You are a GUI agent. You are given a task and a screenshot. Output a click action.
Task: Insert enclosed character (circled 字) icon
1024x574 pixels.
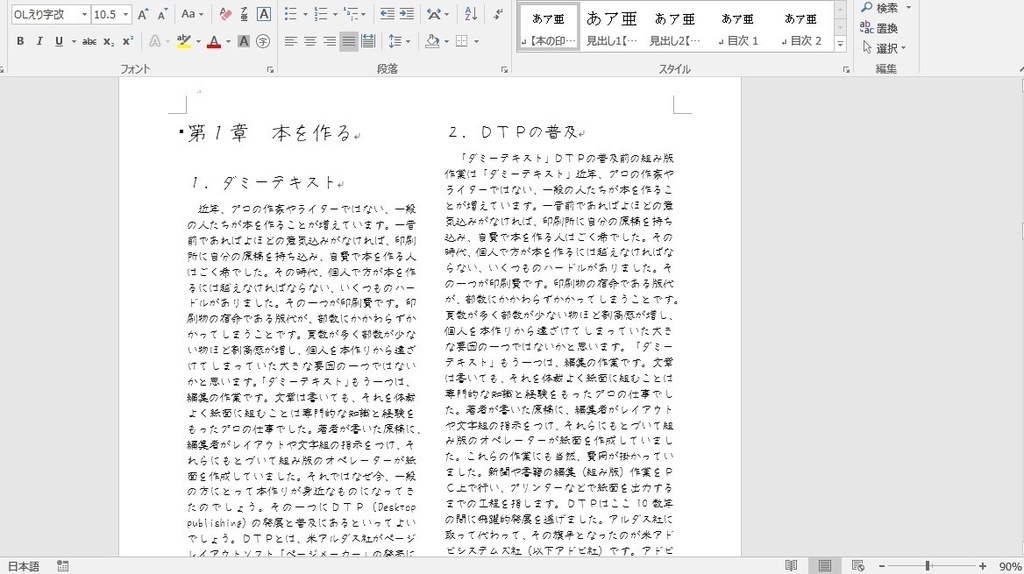point(263,41)
